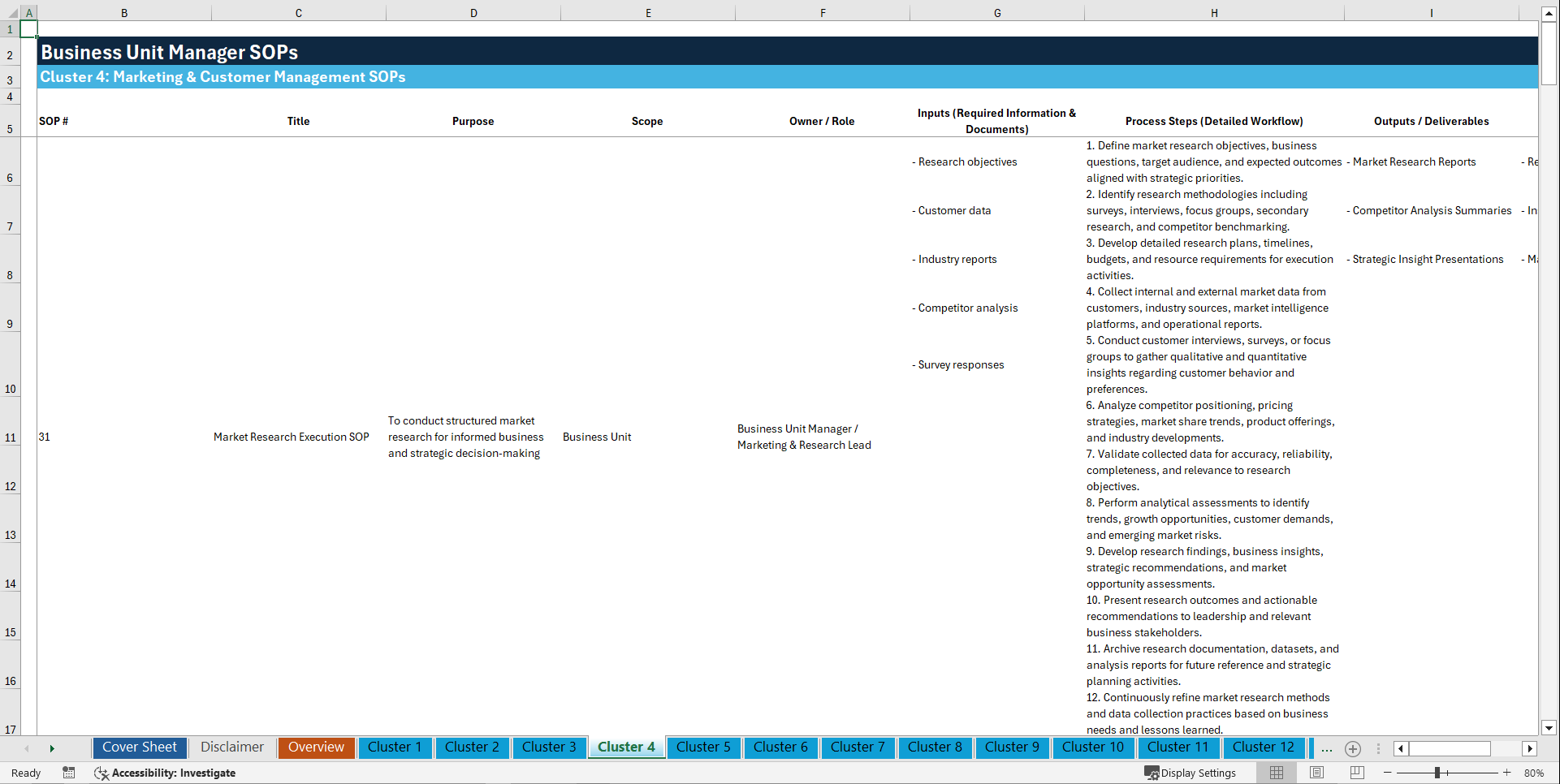Click the 80% zoom level
The width and height of the screenshot is (1560, 784).
1534,773
